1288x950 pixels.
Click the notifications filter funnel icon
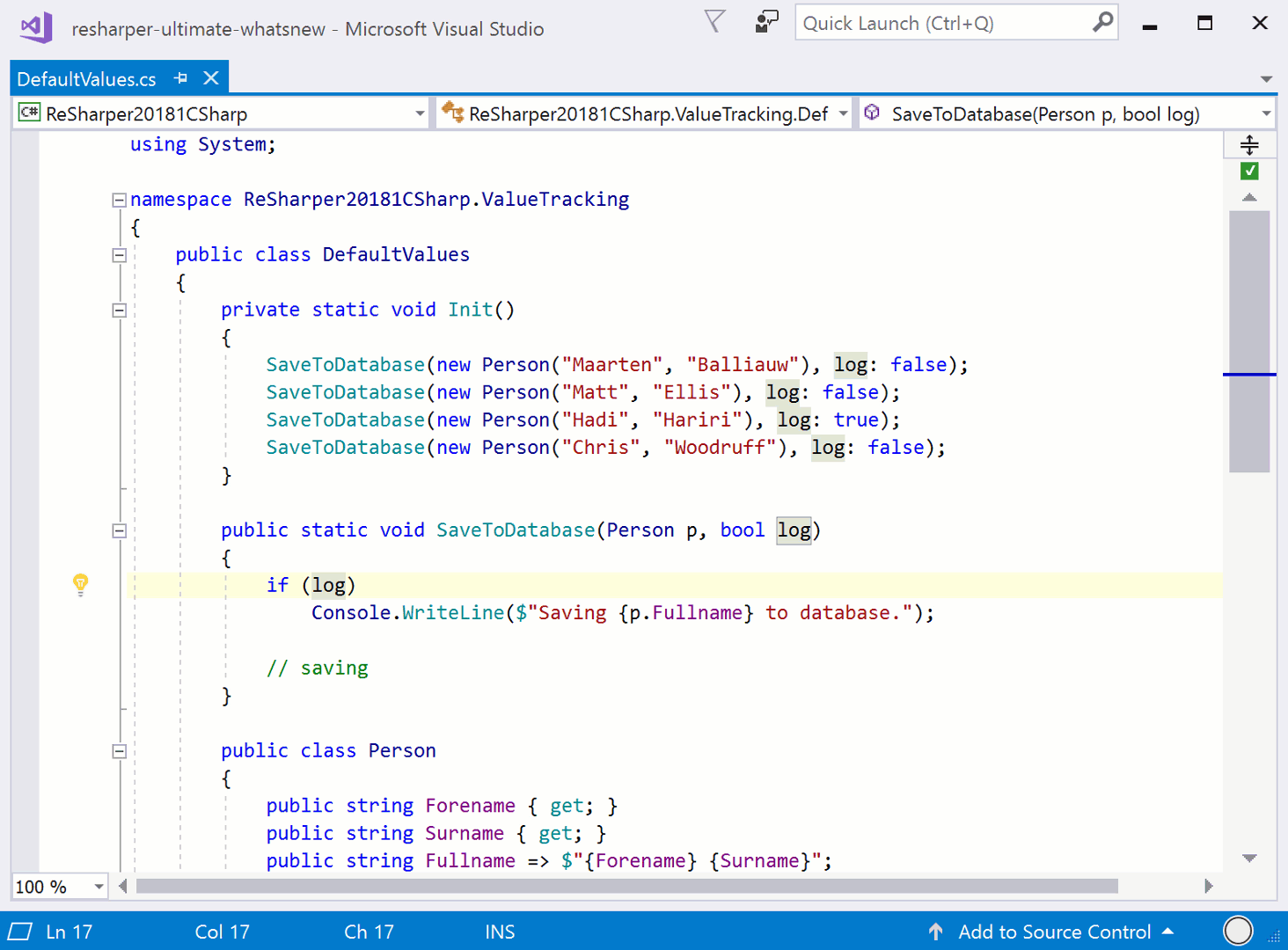click(714, 22)
